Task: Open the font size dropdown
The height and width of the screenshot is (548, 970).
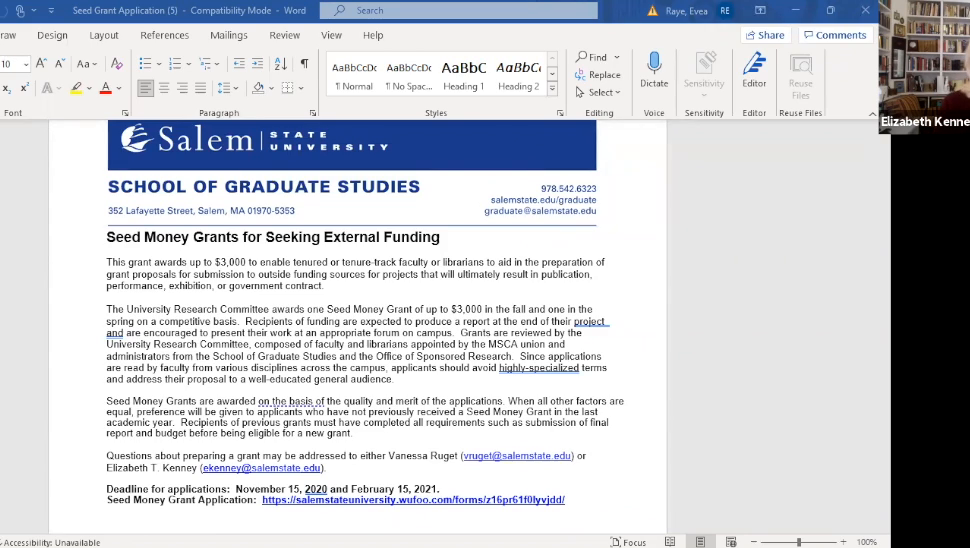Action: [26, 64]
